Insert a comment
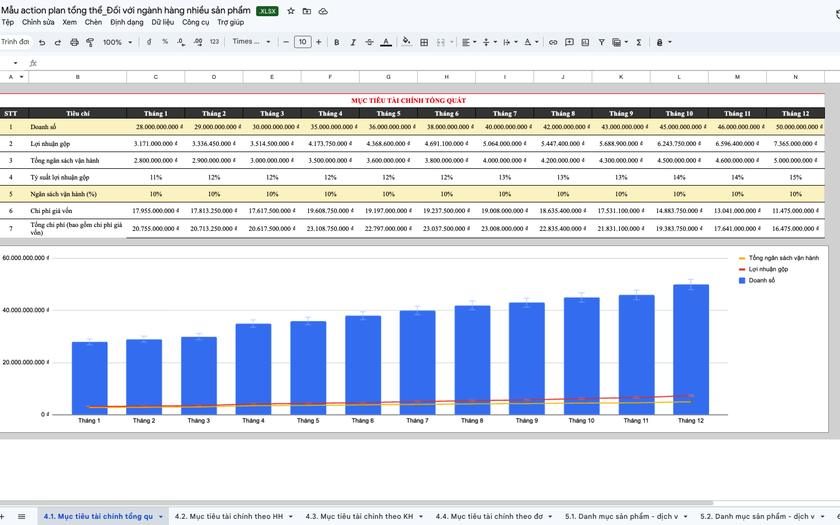This screenshot has height=525, width=840. (x=569, y=42)
